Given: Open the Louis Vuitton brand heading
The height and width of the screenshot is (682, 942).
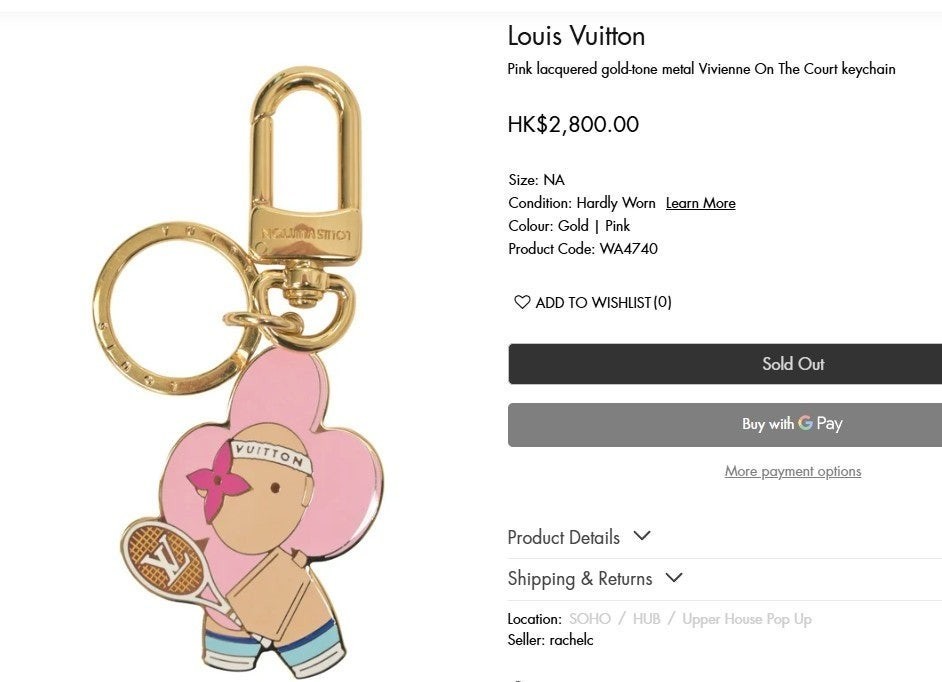Looking at the screenshot, I should [x=576, y=36].
